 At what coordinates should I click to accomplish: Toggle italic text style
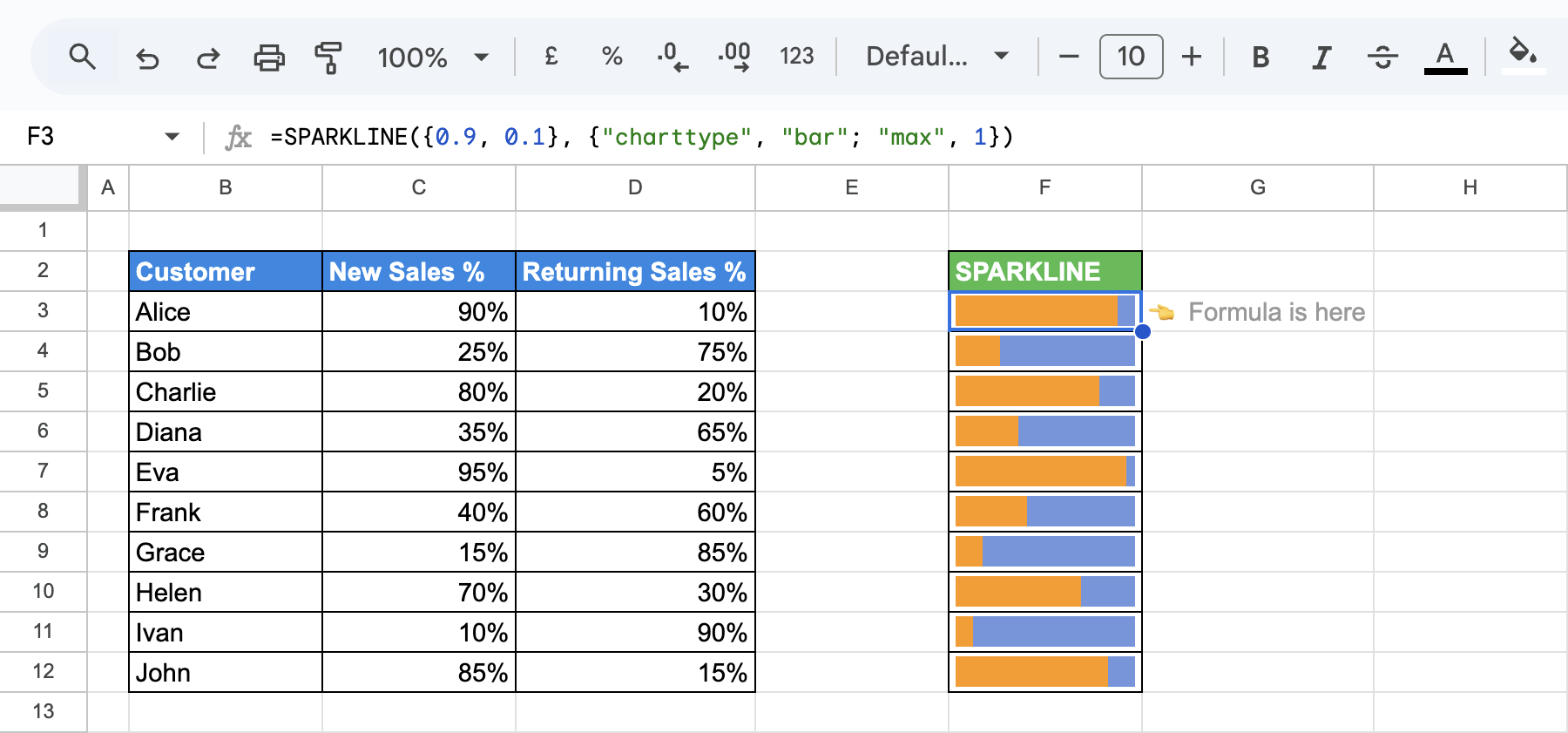tap(1321, 58)
